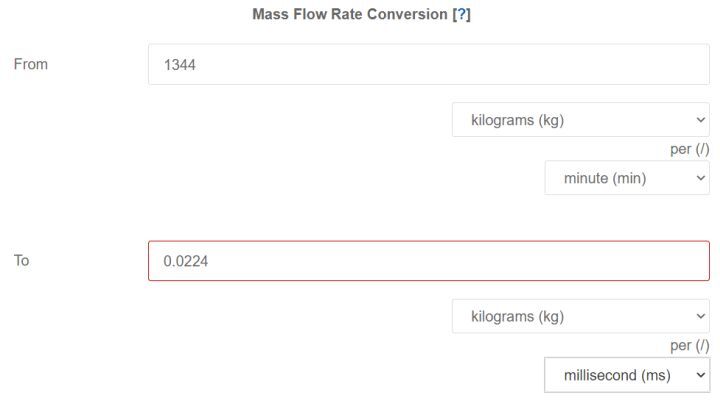Screen dimensions: 720x401
Task: Click chevron arrow of upper kilograms (kg) selector
Action: (698, 120)
